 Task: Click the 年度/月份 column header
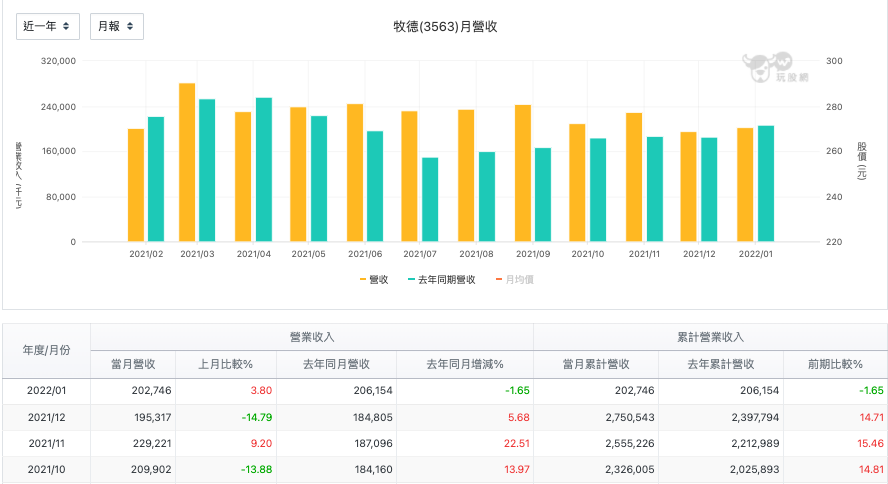[46, 351]
